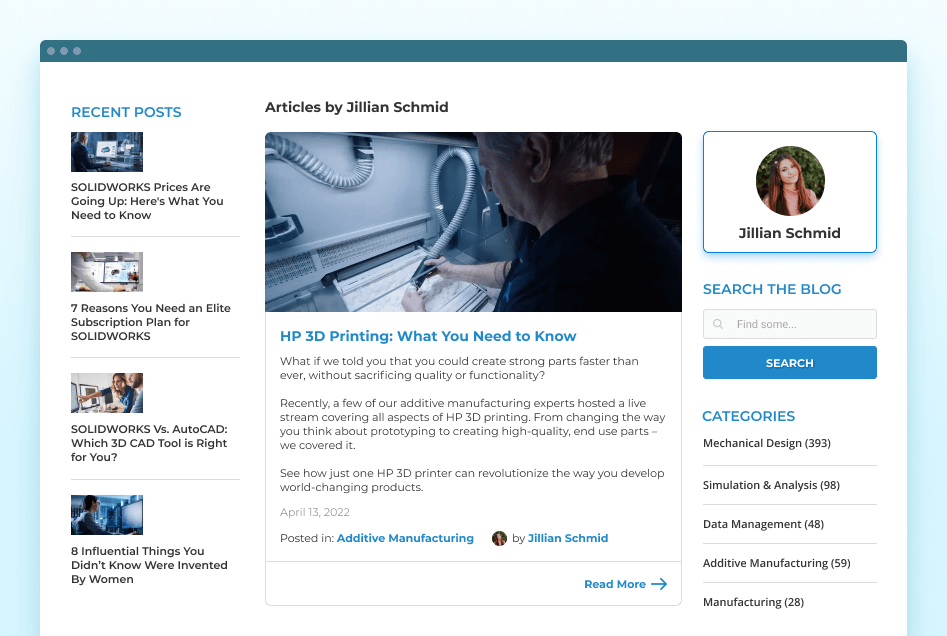The width and height of the screenshot is (947, 636).
Task: Focus the 'Find some...' search field
Action: [790, 324]
